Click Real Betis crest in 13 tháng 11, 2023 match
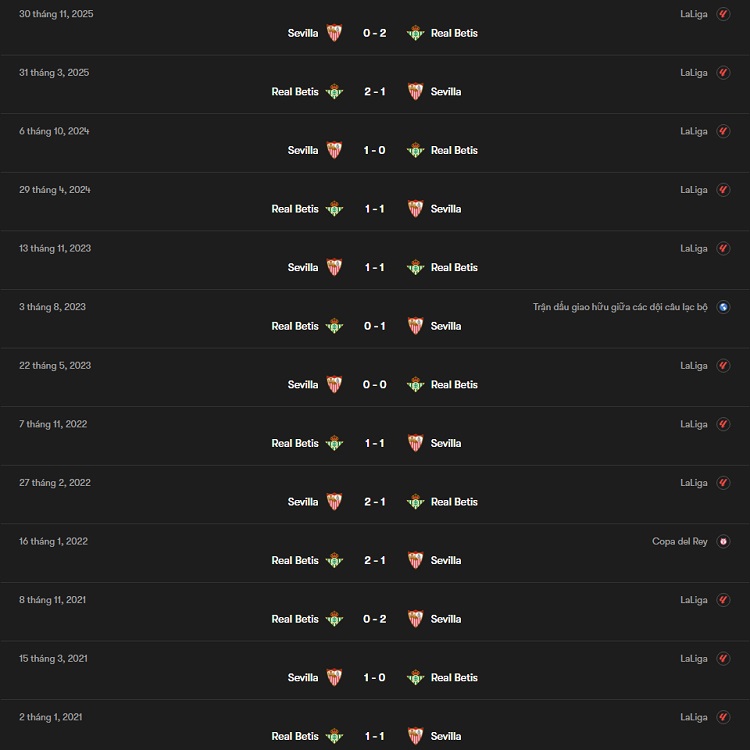This screenshot has height=750, width=750. pos(415,267)
